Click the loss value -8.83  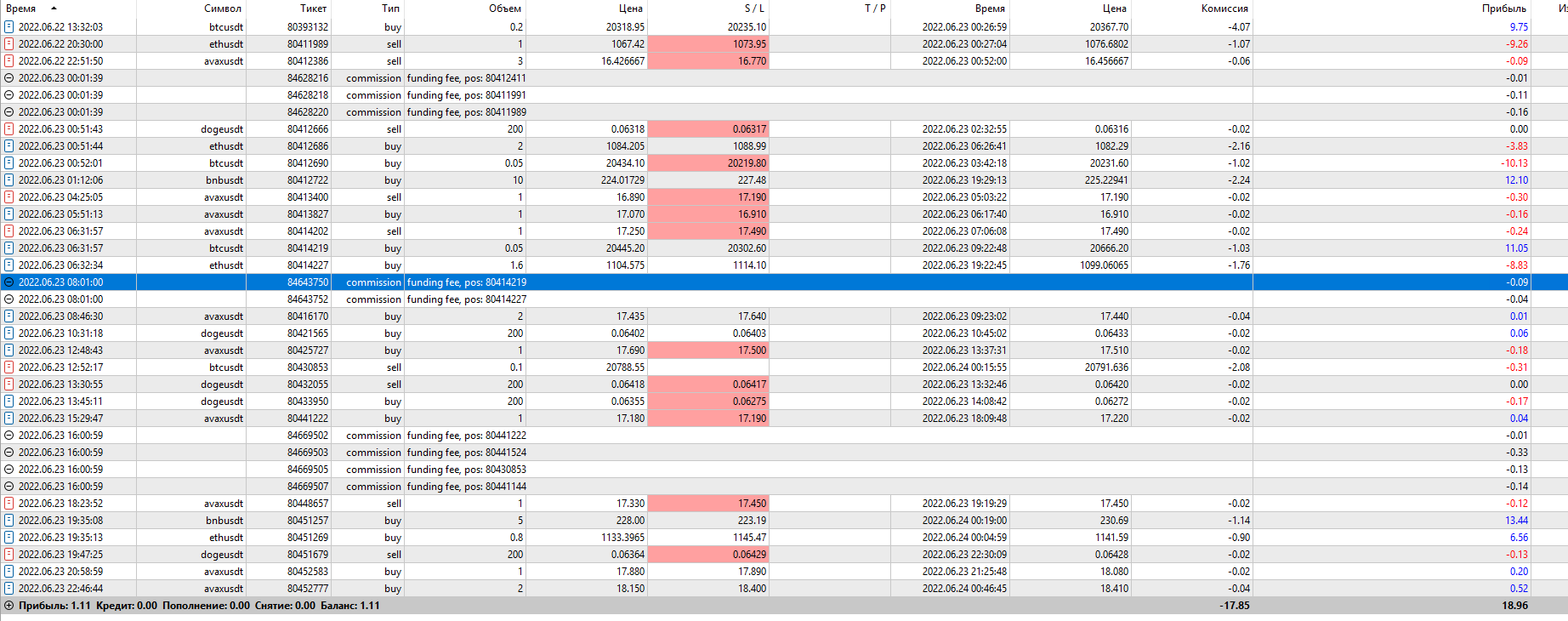(1517, 265)
